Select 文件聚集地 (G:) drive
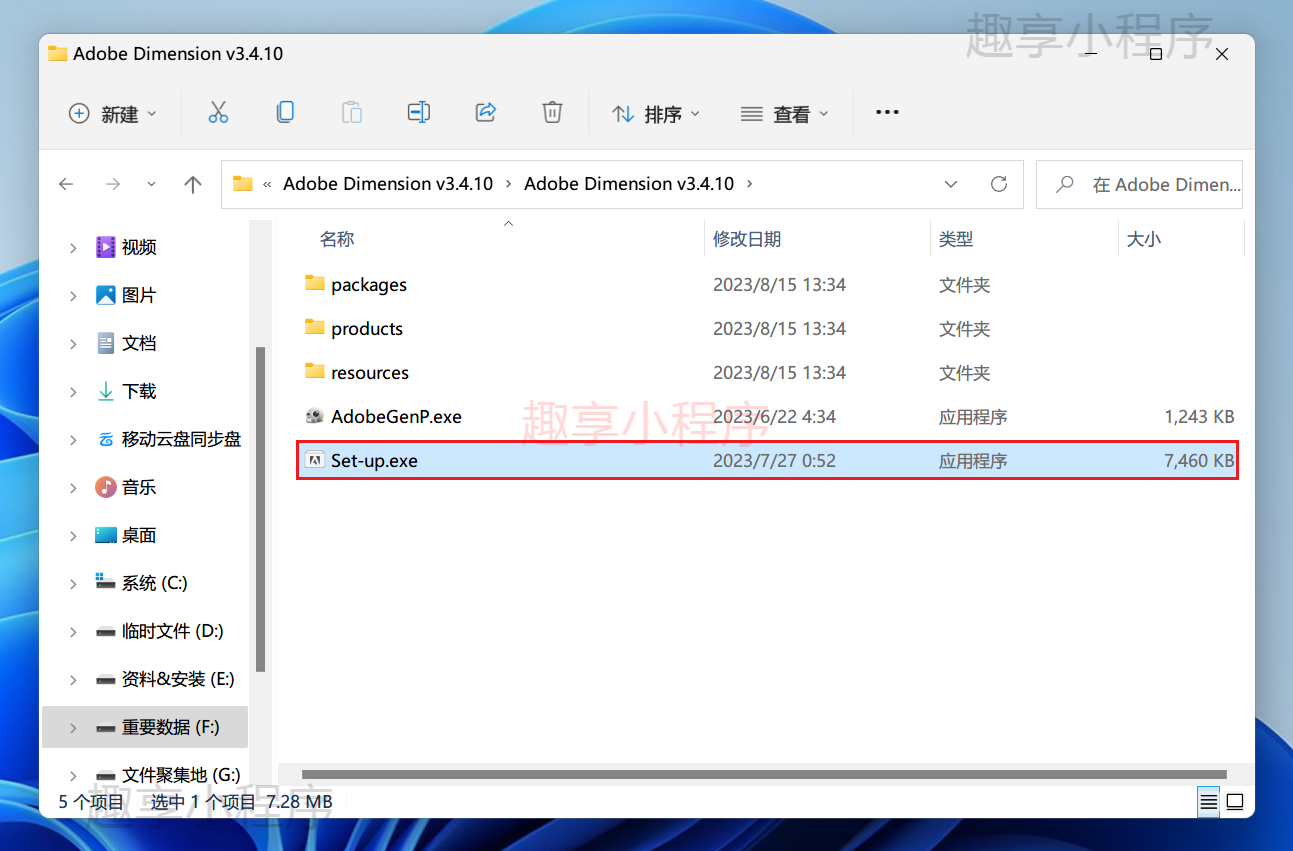1293x851 pixels. coord(181,775)
